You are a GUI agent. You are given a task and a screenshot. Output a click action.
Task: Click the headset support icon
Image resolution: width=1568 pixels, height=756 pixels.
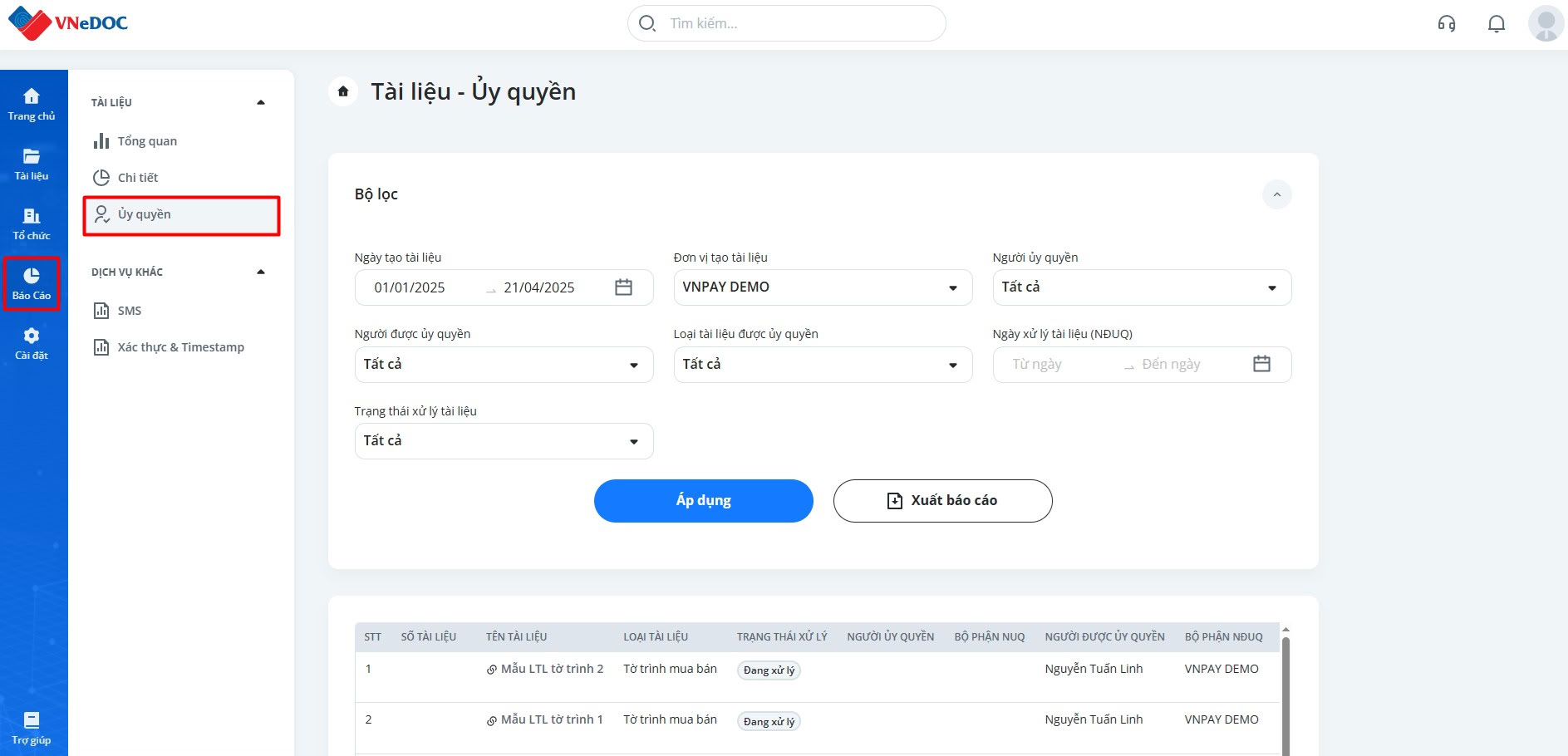pos(1447,23)
